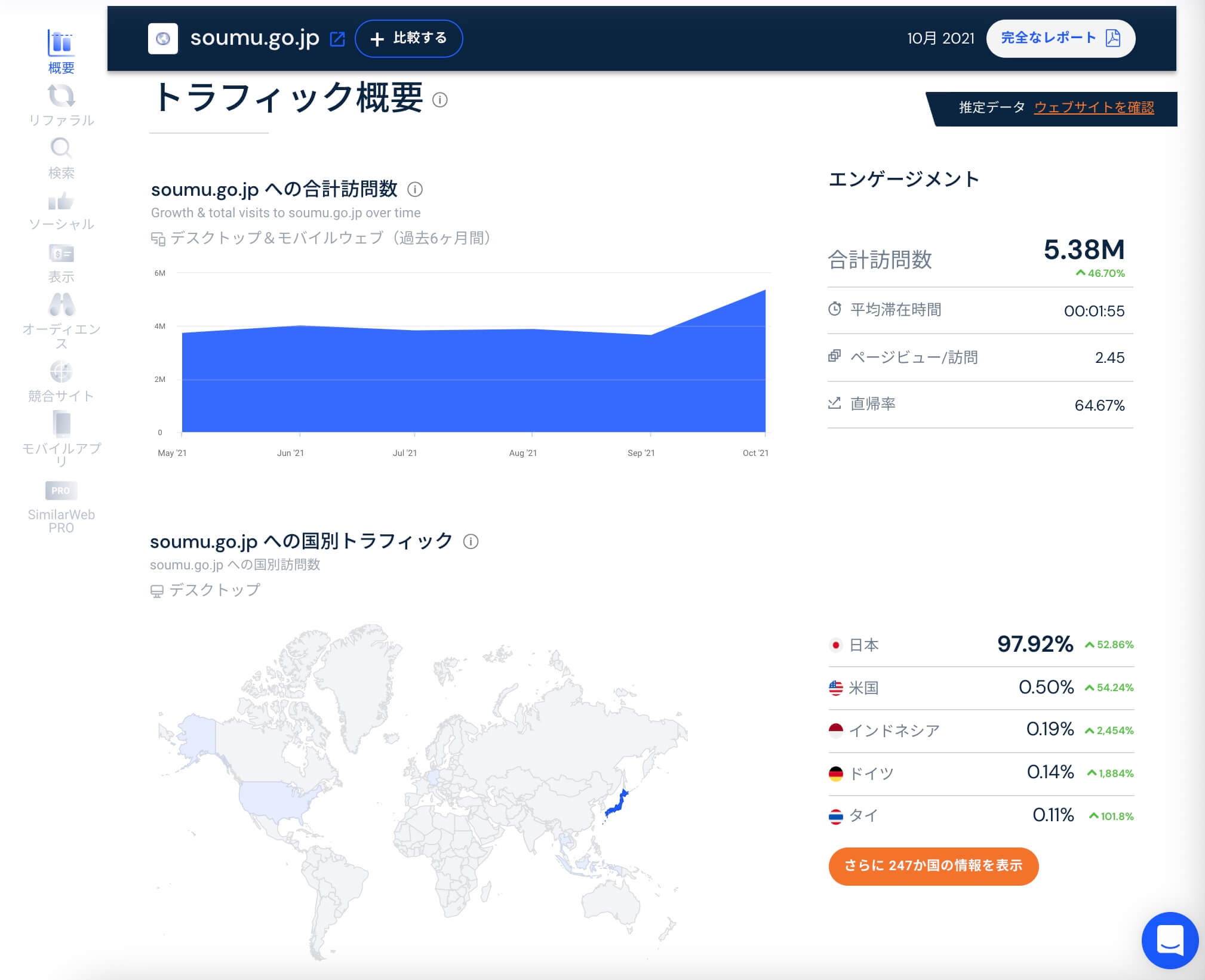Click Oct '21 point on traffic chart
1205x980 pixels.
[765, 291]
